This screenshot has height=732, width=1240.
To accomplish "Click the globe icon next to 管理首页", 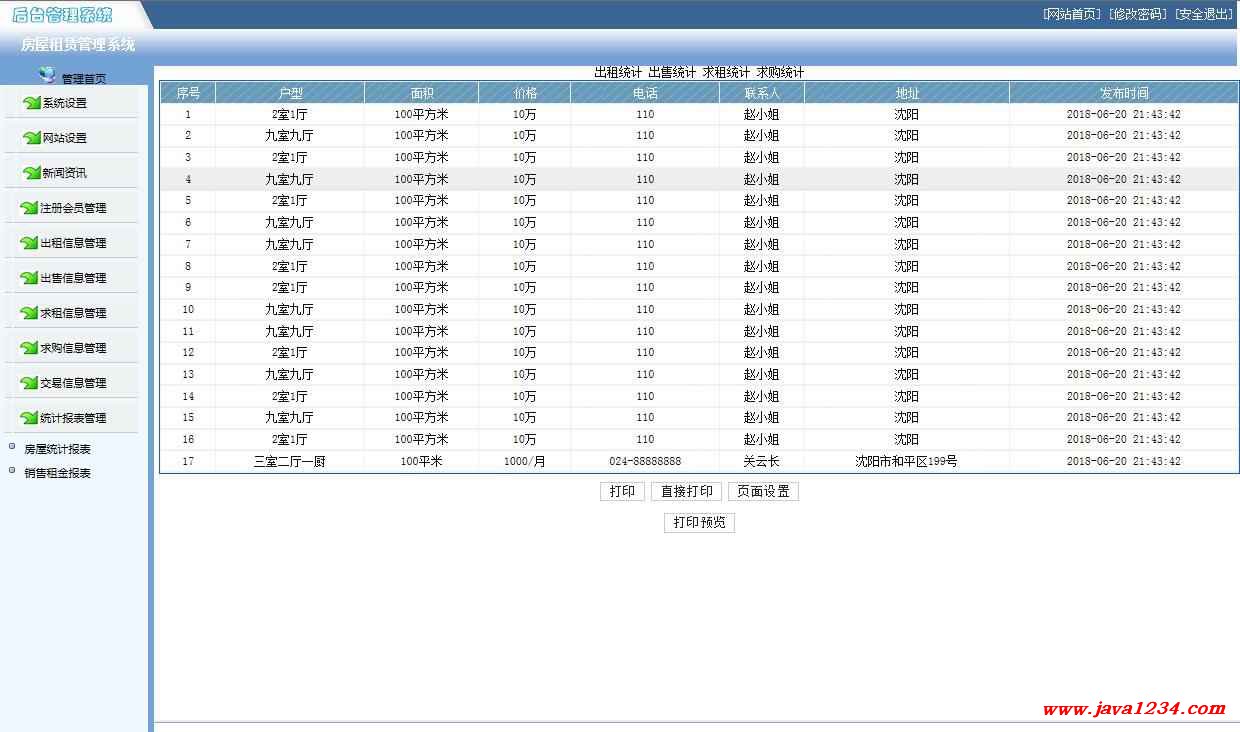I will tap(47, 75).
